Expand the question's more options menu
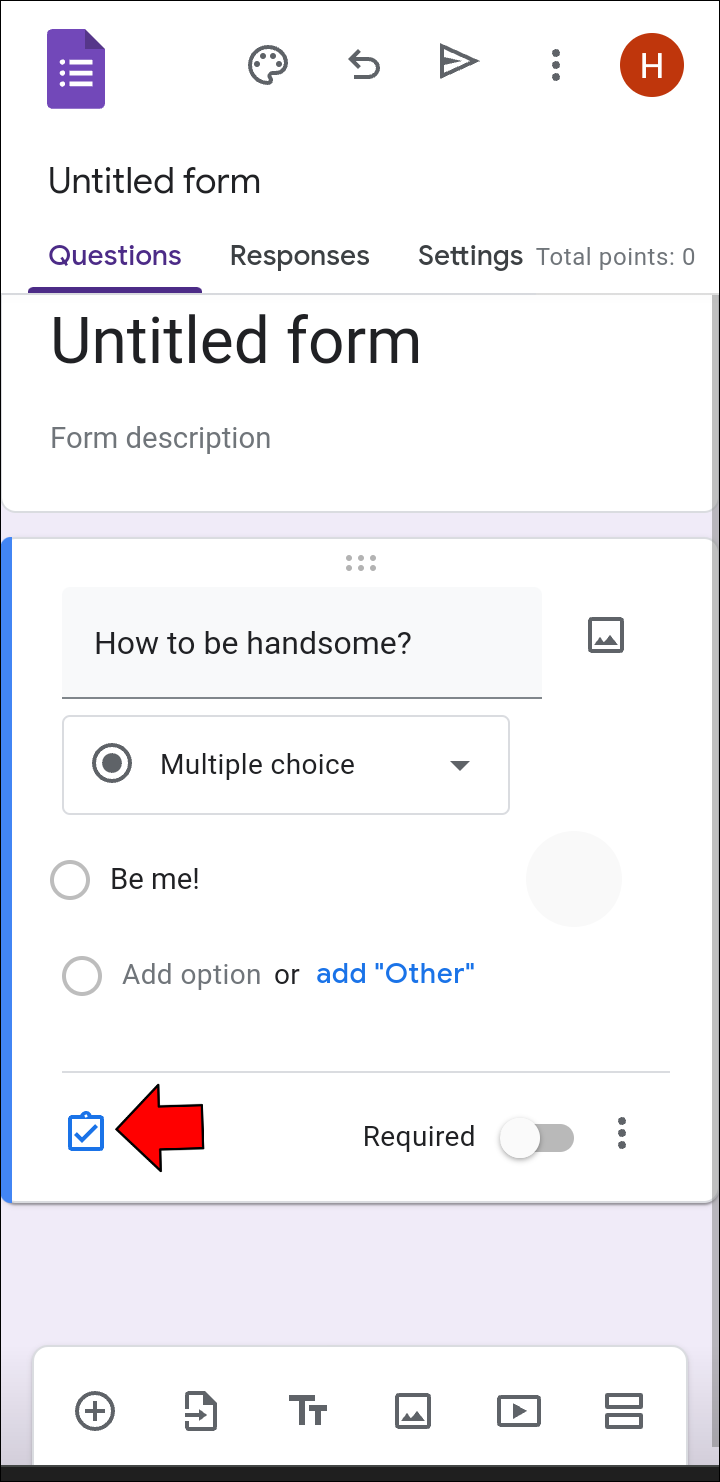This screenshot has width=720, height=1482. (x=622, y=1133)
